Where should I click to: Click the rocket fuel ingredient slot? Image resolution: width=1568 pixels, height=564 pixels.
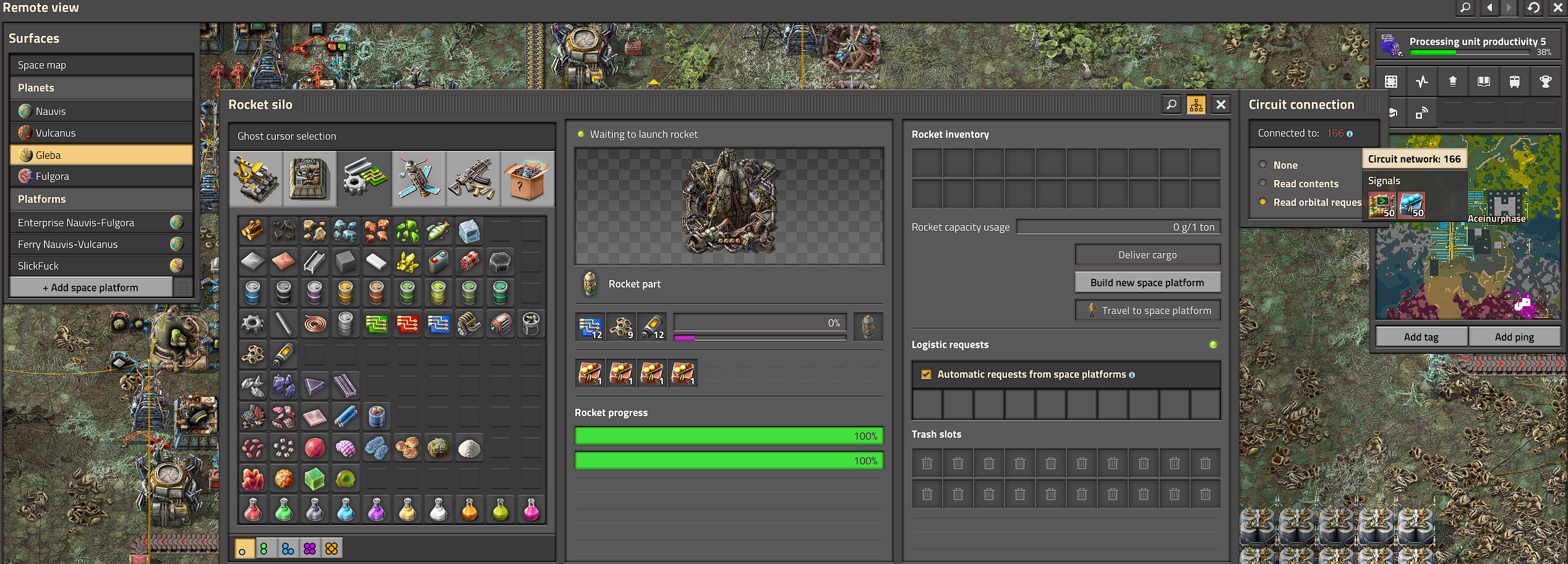652,327
